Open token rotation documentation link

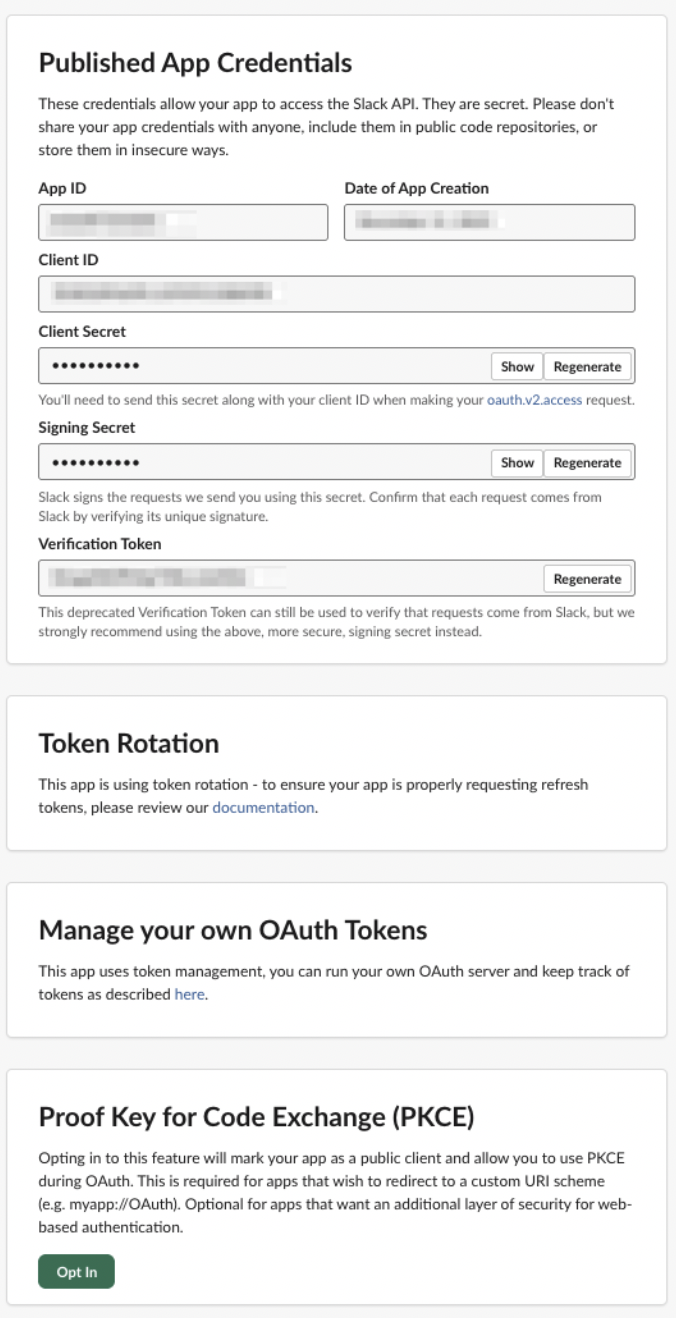tap(264, 807)
